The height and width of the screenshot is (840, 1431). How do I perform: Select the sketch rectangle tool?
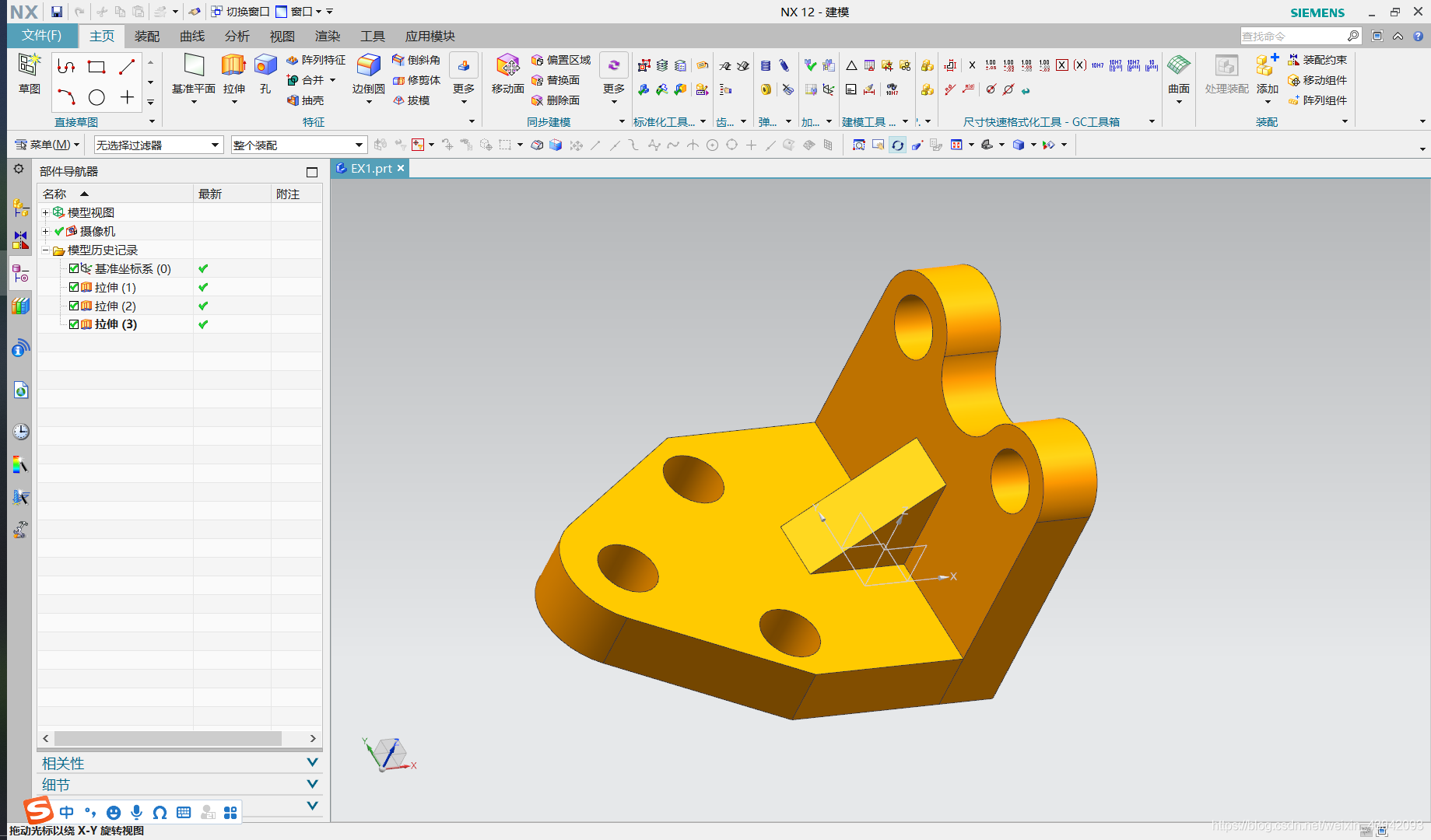pos(96,67)
